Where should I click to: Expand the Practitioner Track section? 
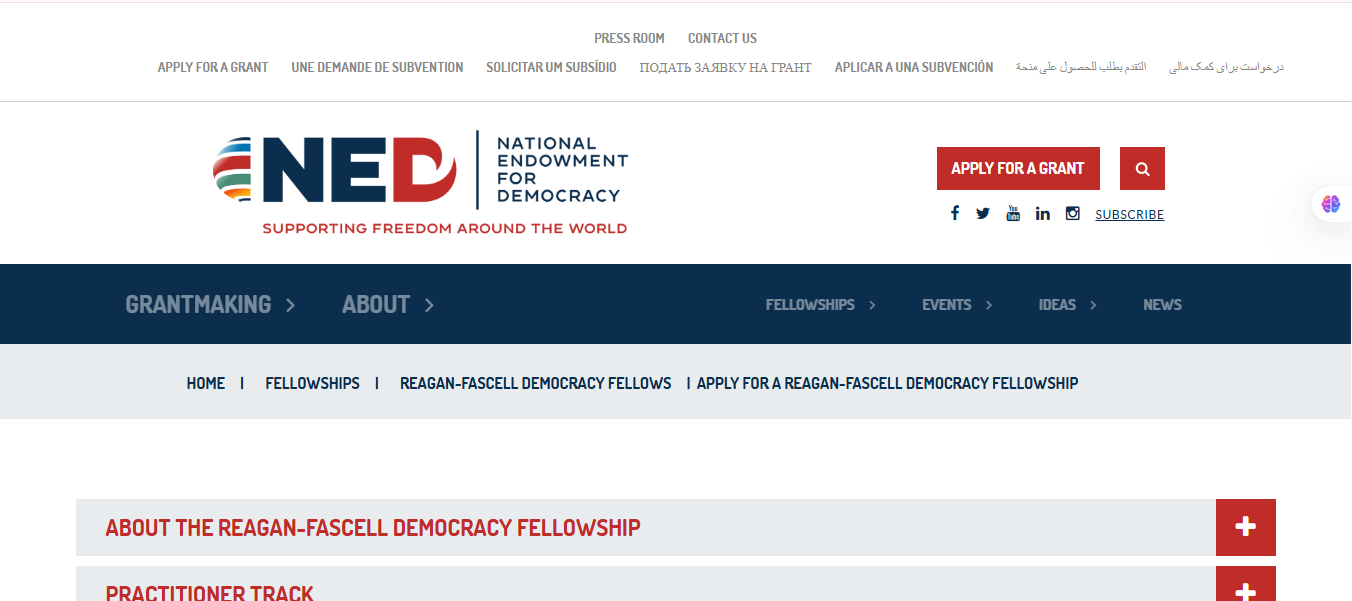pos(1245,588)
